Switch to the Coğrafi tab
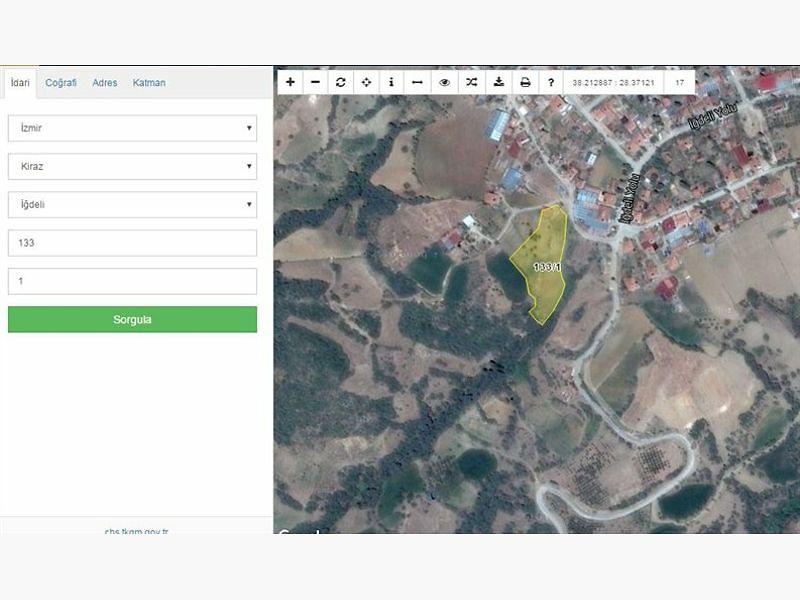Viewport: 800px width, 600px height. point(61,83)
